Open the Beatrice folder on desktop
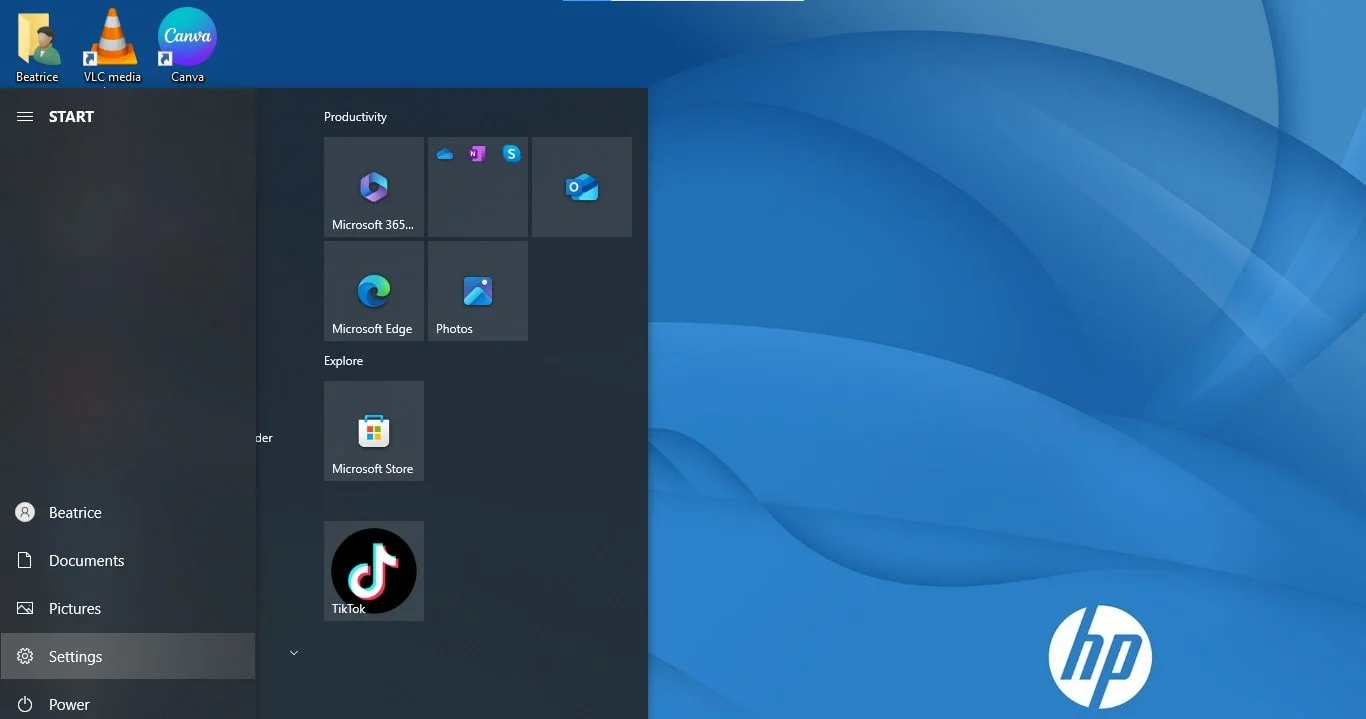The height and width of the screenshot is (719, 1366). click(37, 47)
